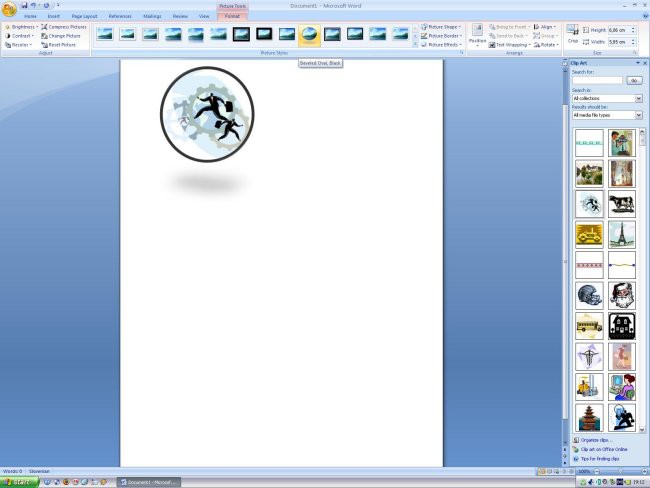Open the Picture Shape dropdown
This screenshot has height=488, width=650.
(441, 27)
